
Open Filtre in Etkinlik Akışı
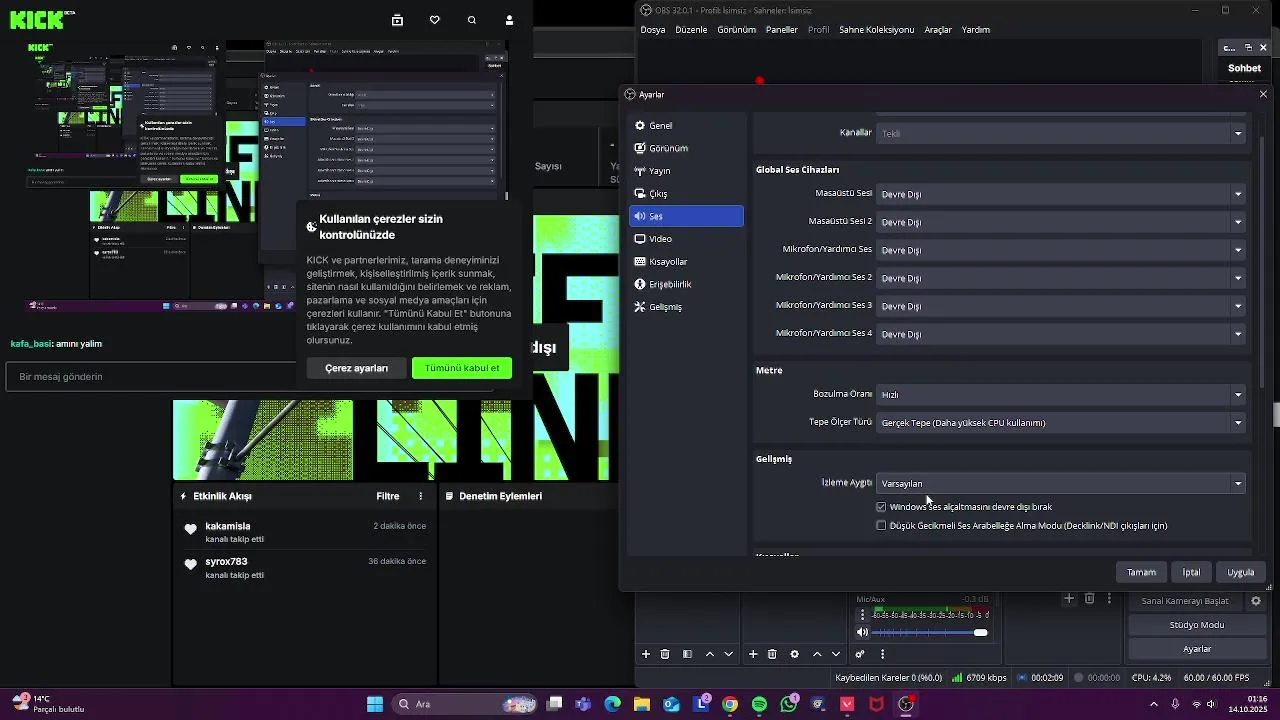click(x=387, y=496)
